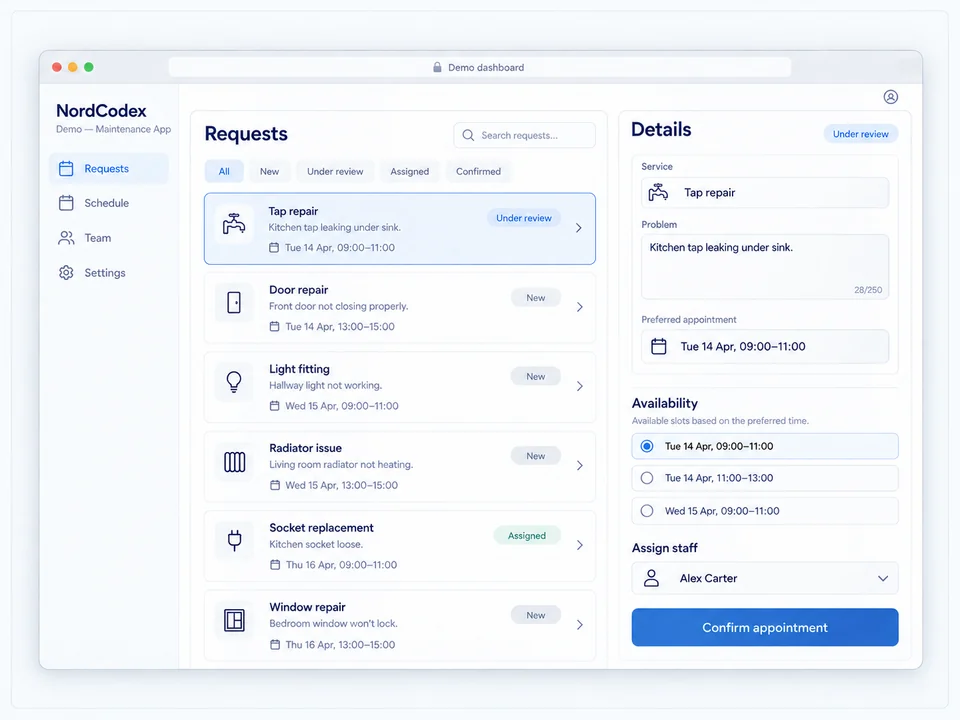Click the person icon in Assign staff field

click(651, 578)
